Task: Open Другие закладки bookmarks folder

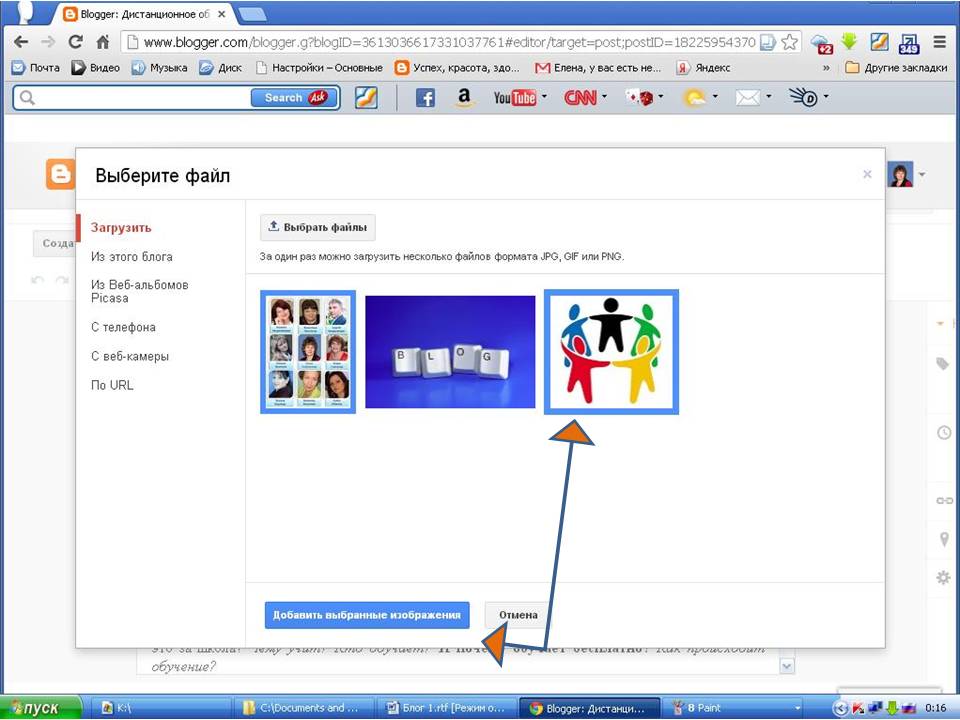Action: coord(896,68)
